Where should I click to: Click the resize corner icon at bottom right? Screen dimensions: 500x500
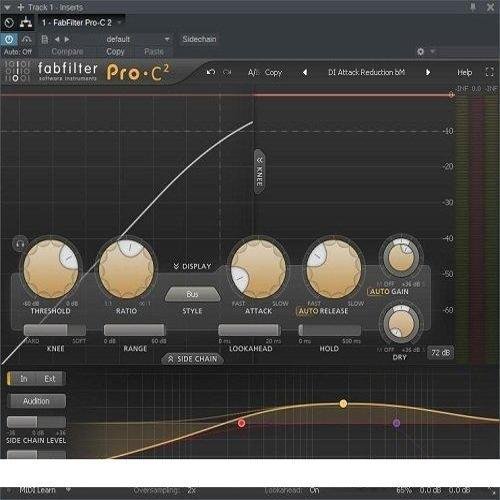[x=492, y=491]
